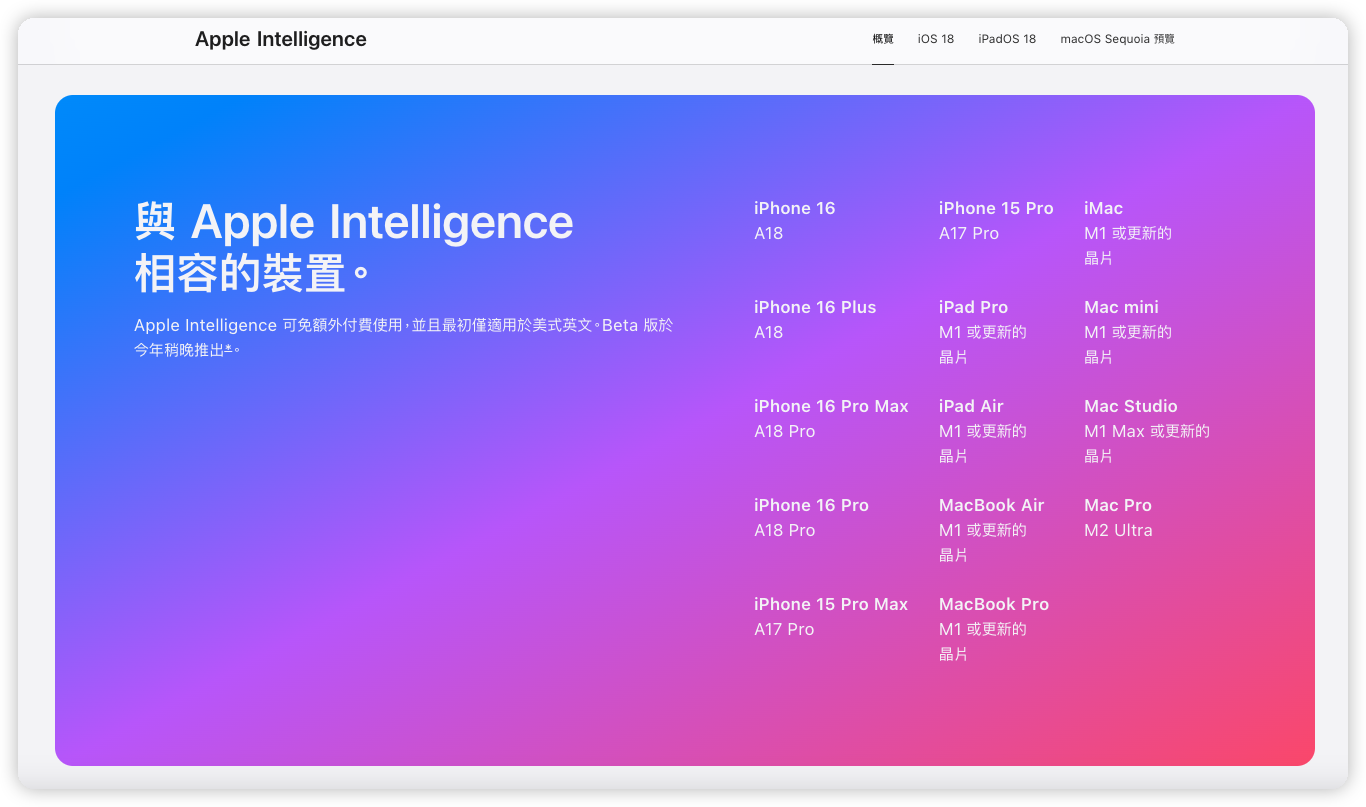Switch to the iPadOS 18 tab
Screen dimensions: 1366x807
(1007, 39)
